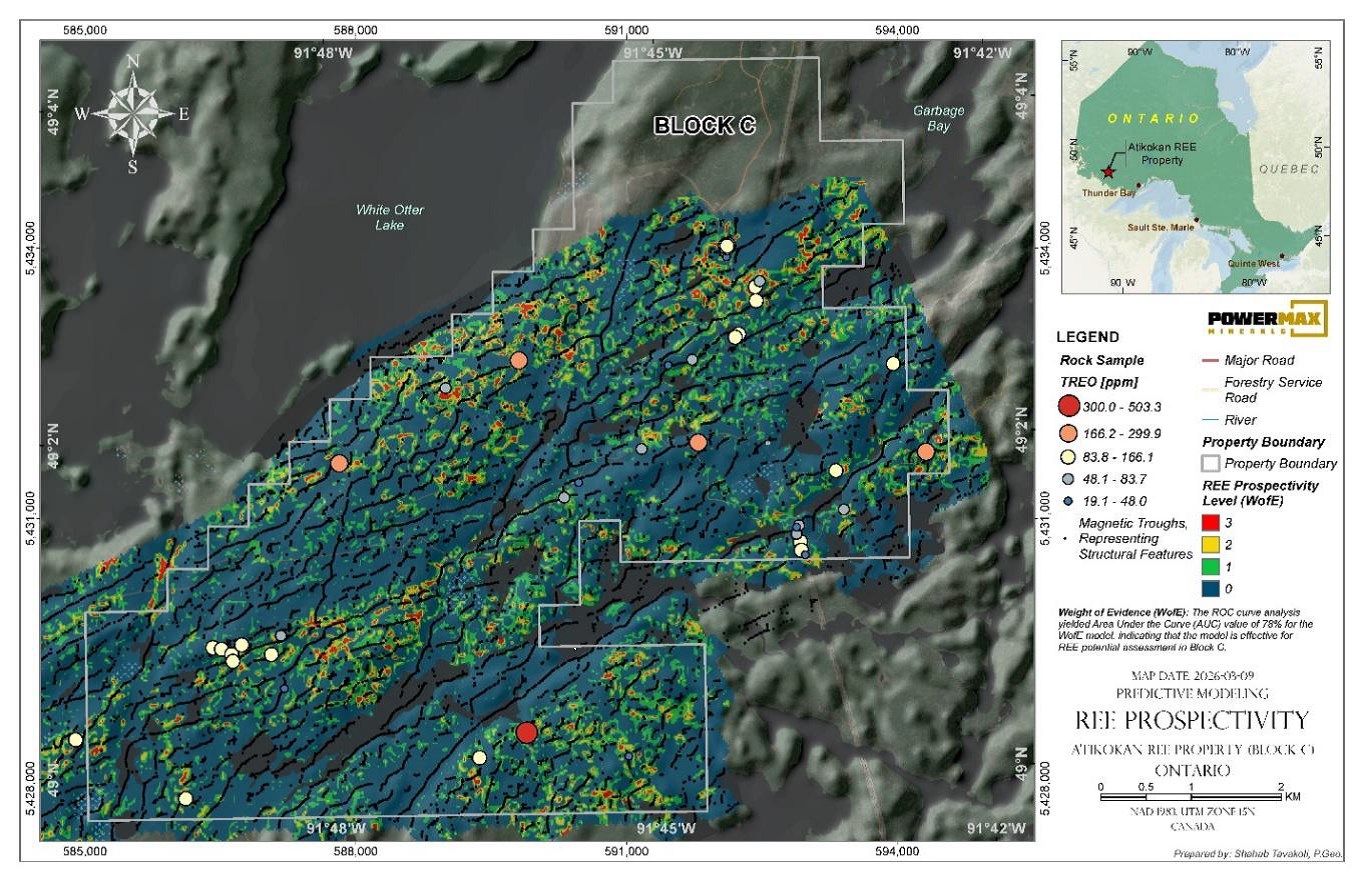Viewport: 1364px width, 881px height.
Task: Click the BLOCK C map label
Action: 704,126
